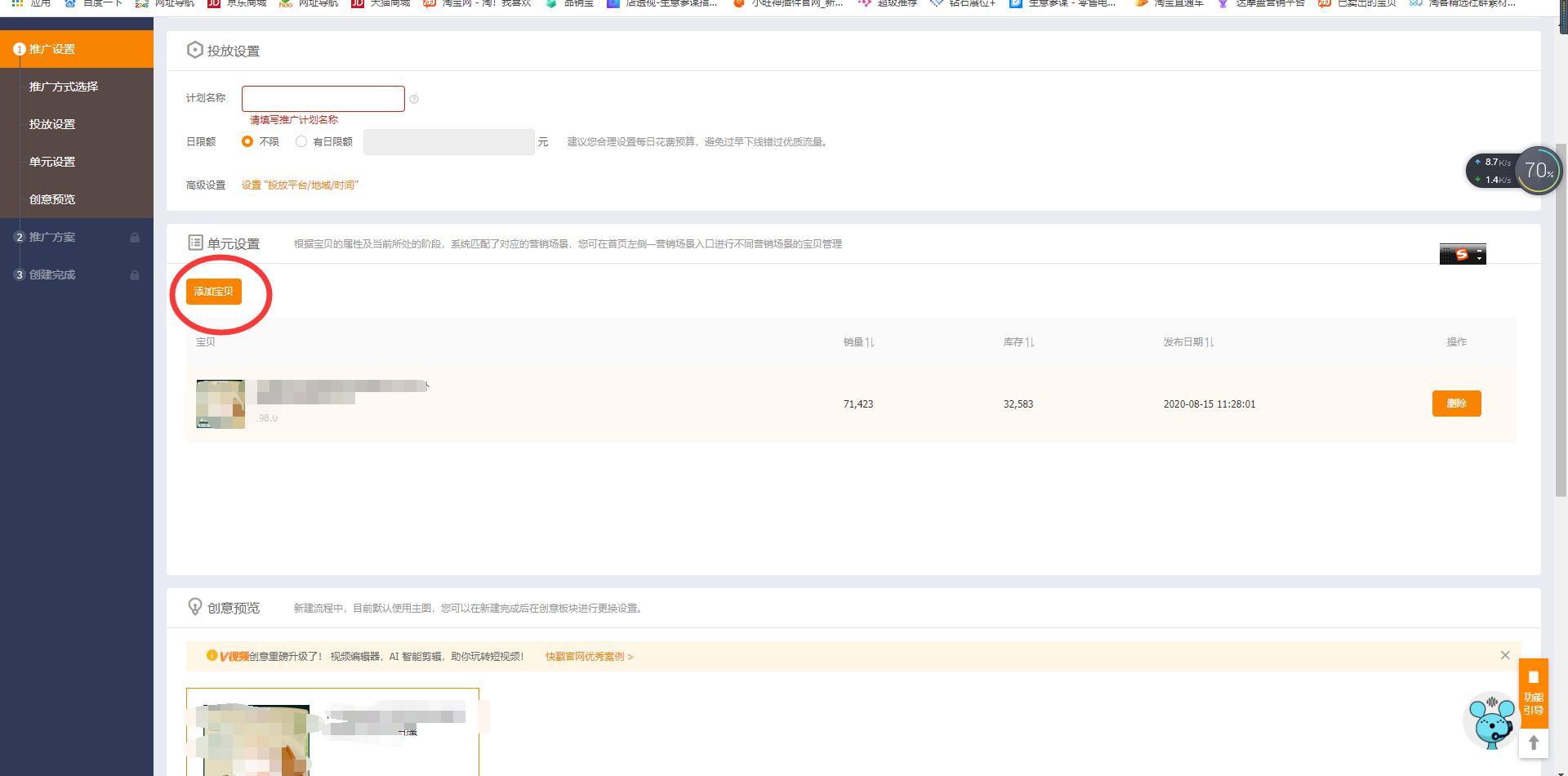Screen dimensions: 1568x776
Task: Click the Sogou input method S icon
Action: [1462, 255]
